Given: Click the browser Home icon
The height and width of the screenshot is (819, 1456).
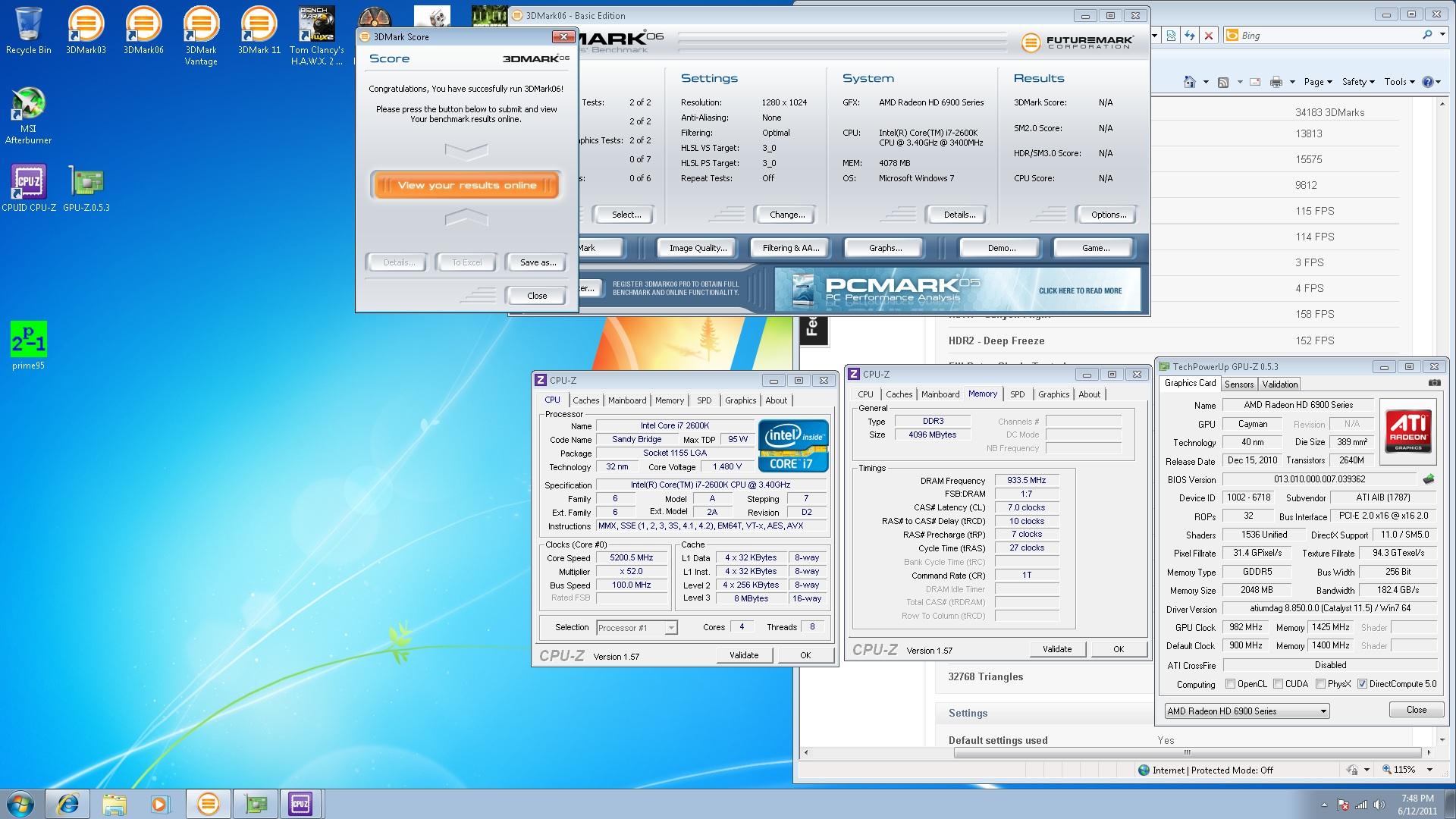Looking at the screenshot, I should 1190,82.
